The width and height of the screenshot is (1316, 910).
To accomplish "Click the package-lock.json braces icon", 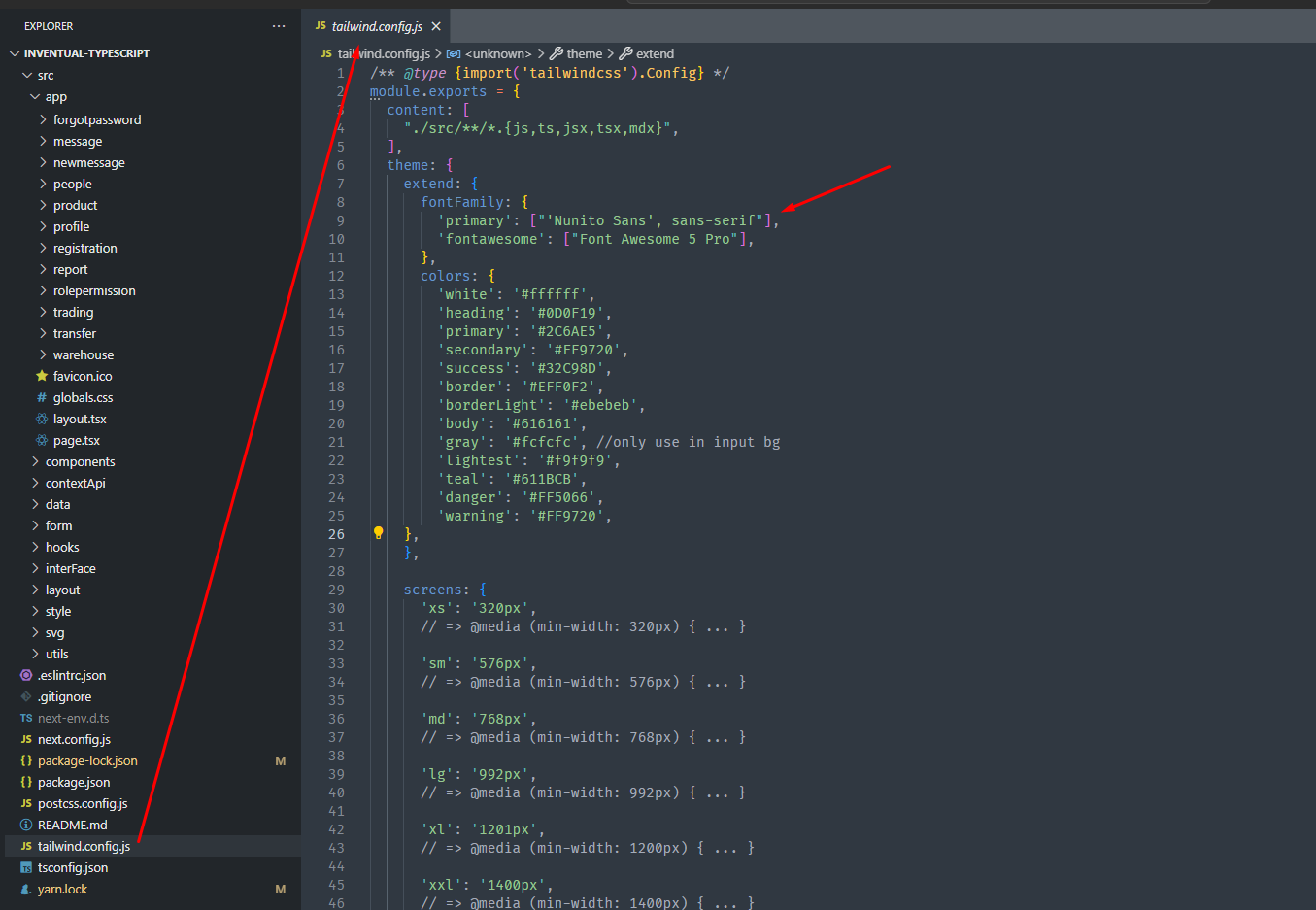I will (26, 760).
